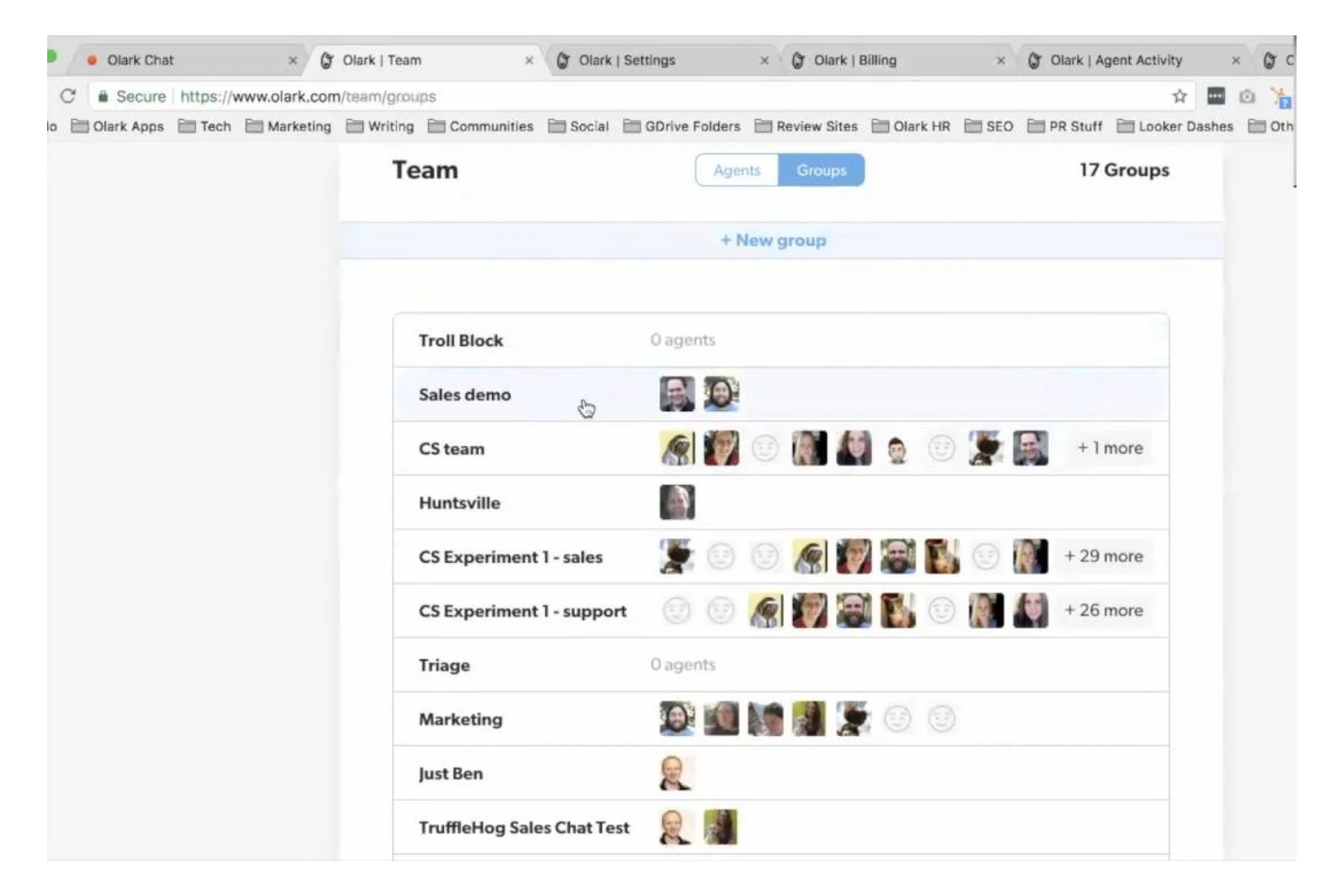Show the + 1 more CS team agent
This screenshot has height=896, width=1344.
[1110, 448]
